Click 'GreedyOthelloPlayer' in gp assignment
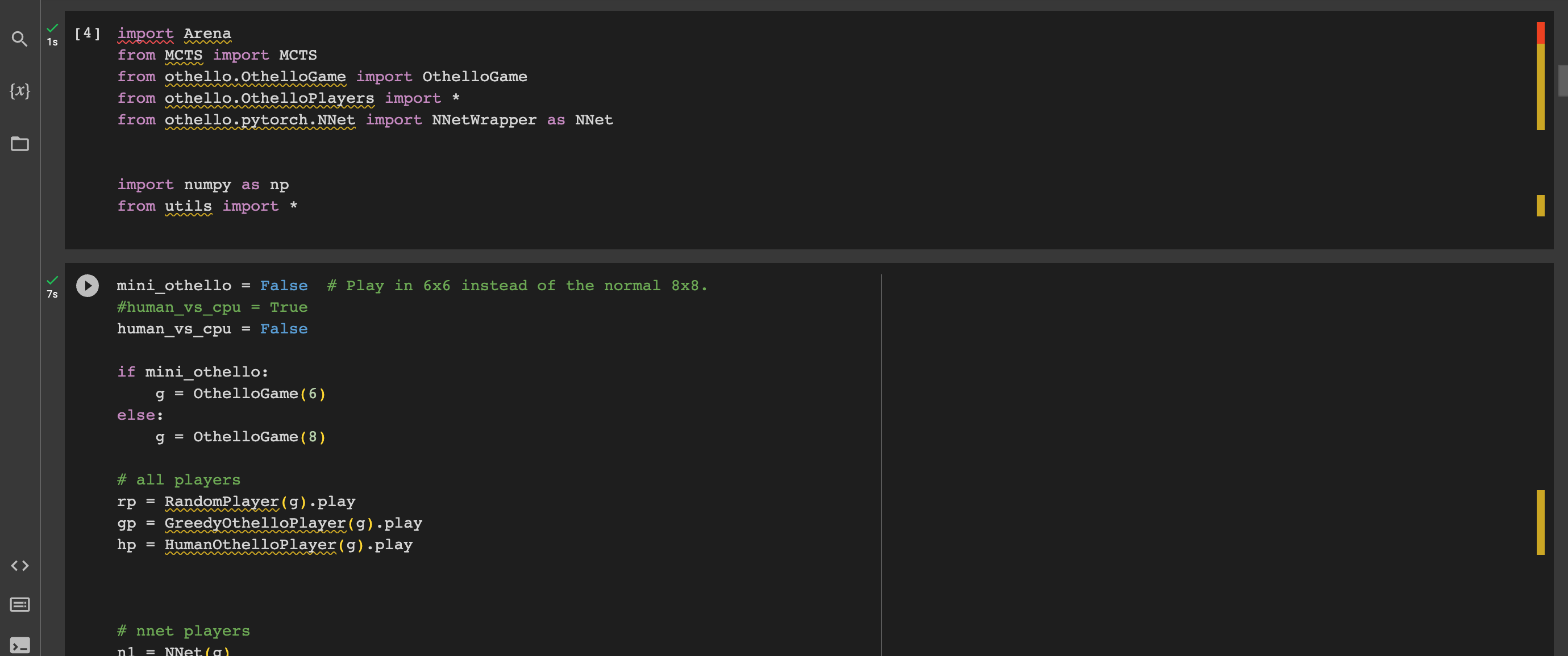The height and width of the screenshot is (656, 1568). tap(255, 523)
